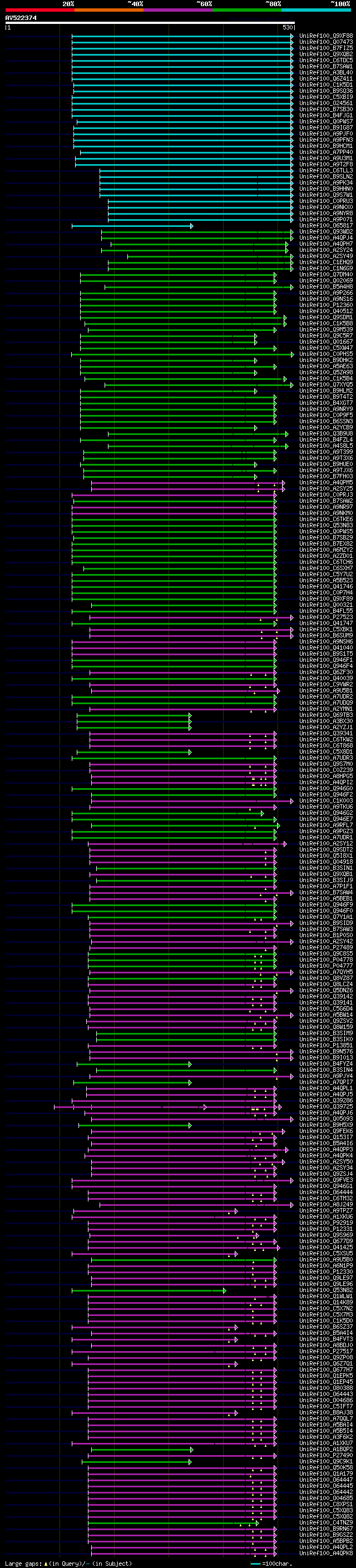Open hit UniRef100_A3F6K2
356x1568 pixels.
(x=326, y=1437)
